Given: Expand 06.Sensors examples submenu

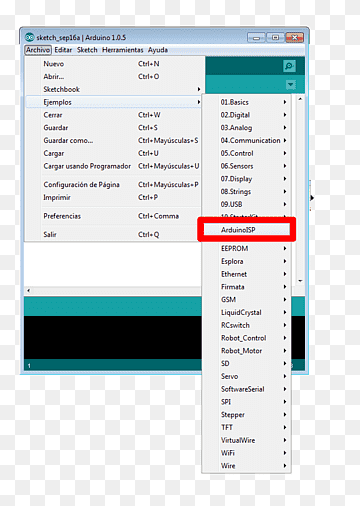Looking at the screenshot, I should (x=247, y=166).
